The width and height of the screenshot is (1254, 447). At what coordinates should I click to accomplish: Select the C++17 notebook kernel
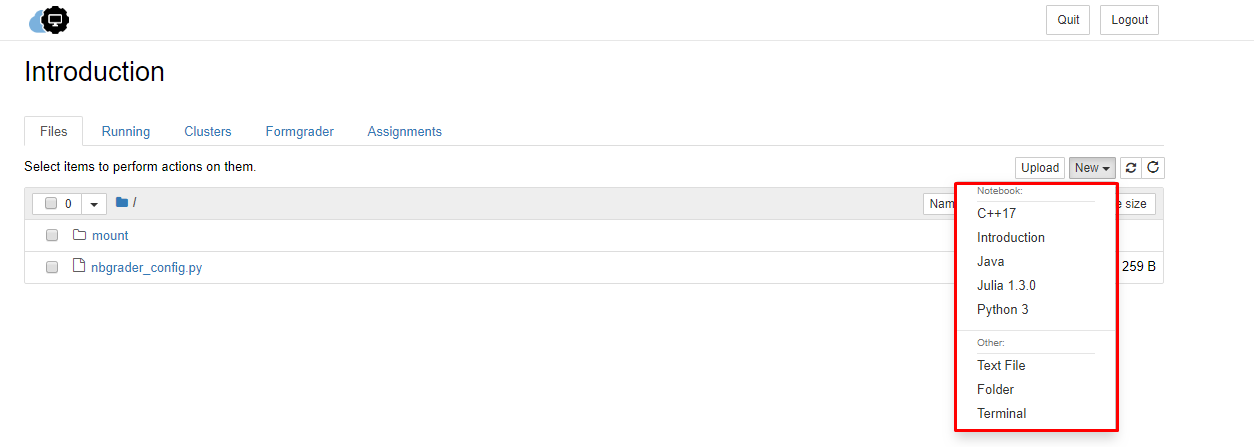tap(997, 214)
